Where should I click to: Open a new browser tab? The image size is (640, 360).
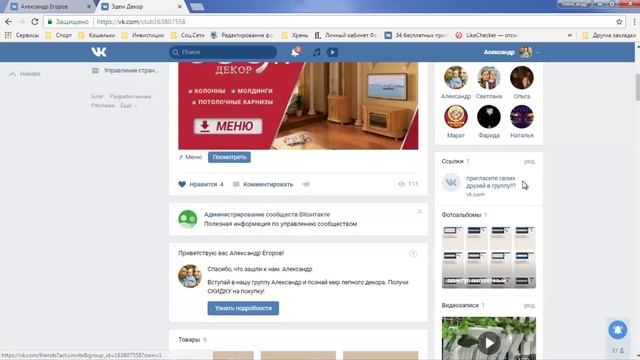pyautogui.click(x=197, y=7)
